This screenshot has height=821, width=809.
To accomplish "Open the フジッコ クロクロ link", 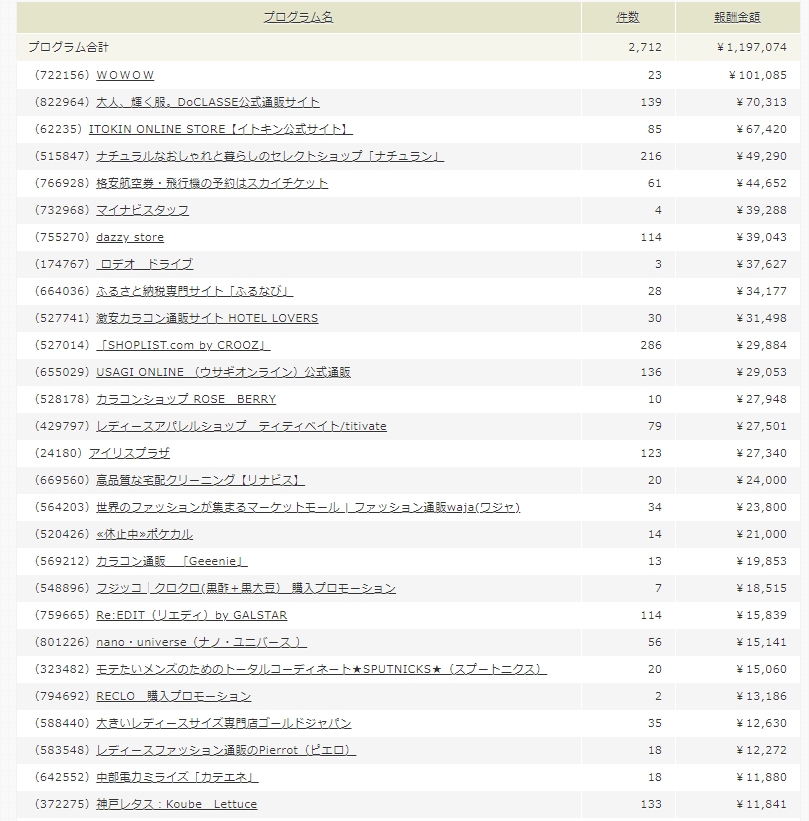I will pos(246,588).
